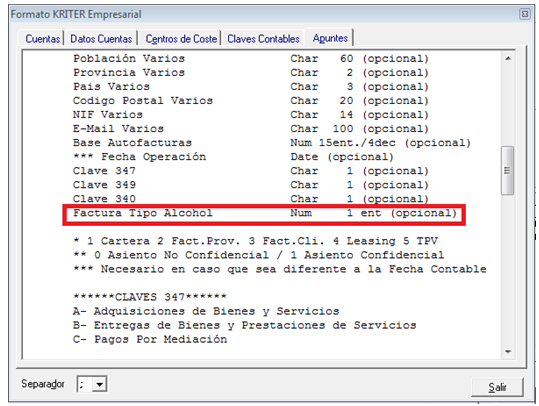Viewport: 539px width, 406px height.
Task: Click the '** 0 Asiento No Confidencial' note
Action: pos(258,255)
